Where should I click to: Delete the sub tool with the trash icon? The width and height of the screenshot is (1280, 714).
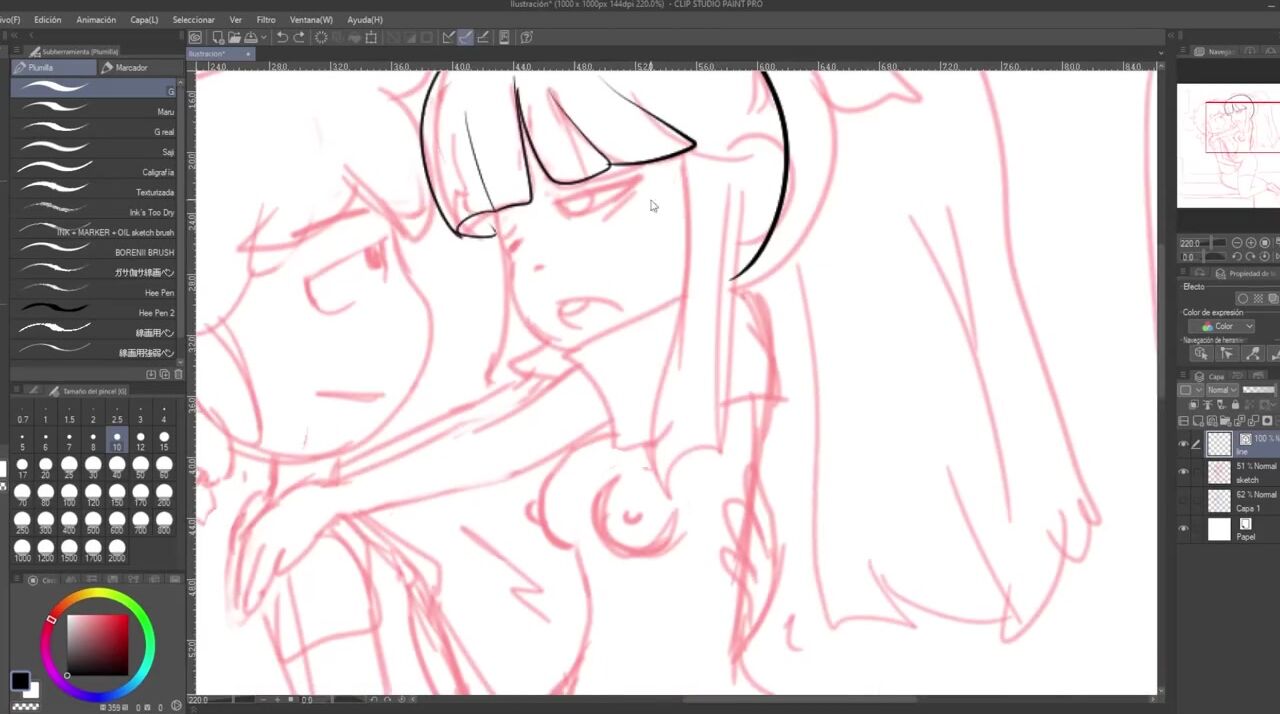(x=178, y=374)
